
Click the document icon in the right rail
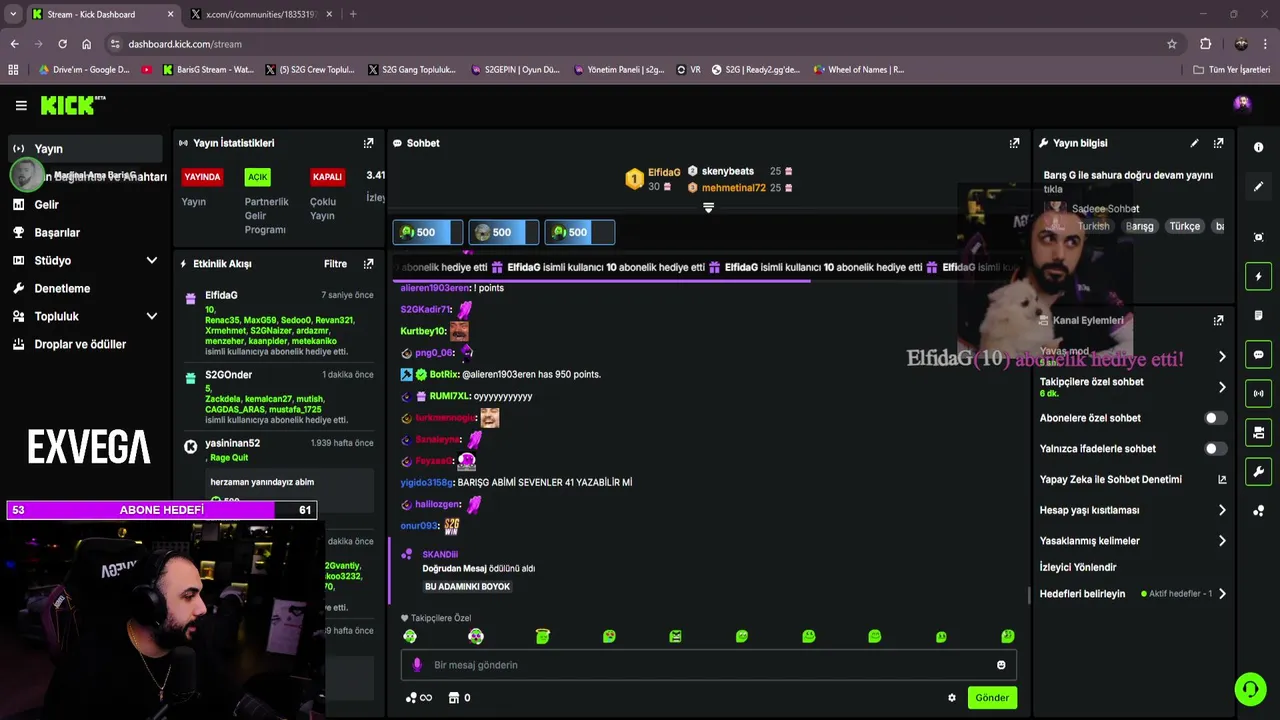click(1258, 315)
